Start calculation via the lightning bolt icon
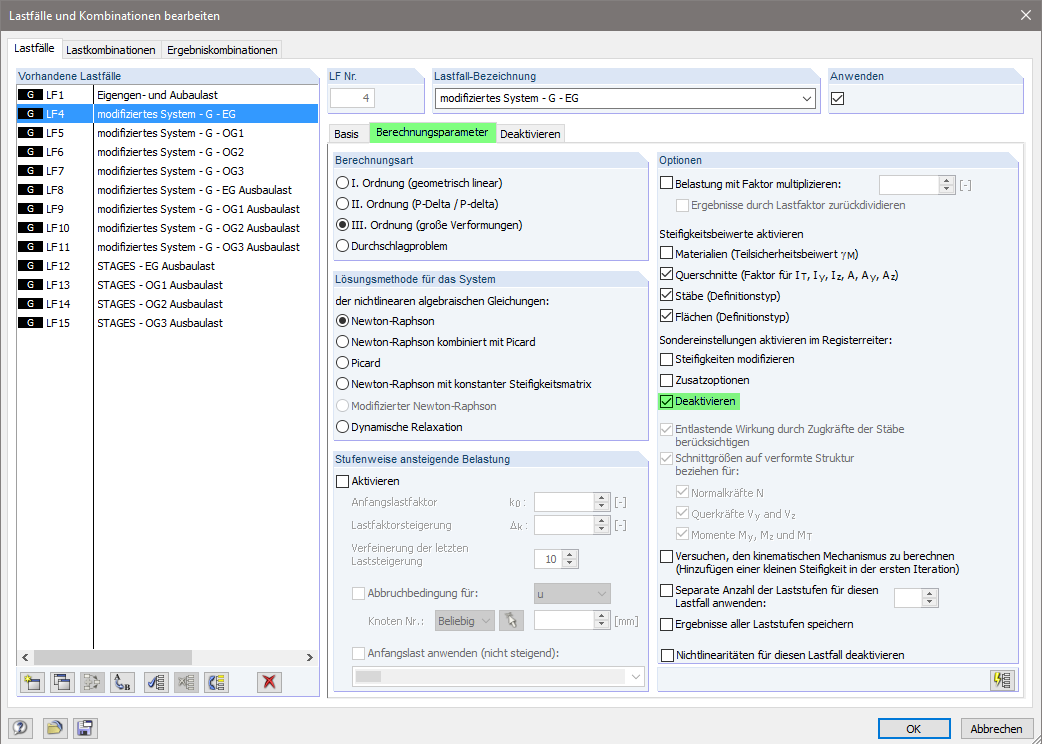 [x=1001, y=681]
